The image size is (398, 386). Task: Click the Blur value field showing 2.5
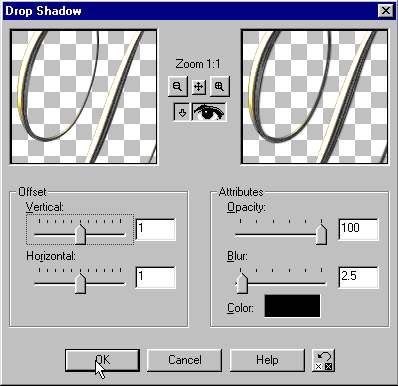[x=358, y=277]
